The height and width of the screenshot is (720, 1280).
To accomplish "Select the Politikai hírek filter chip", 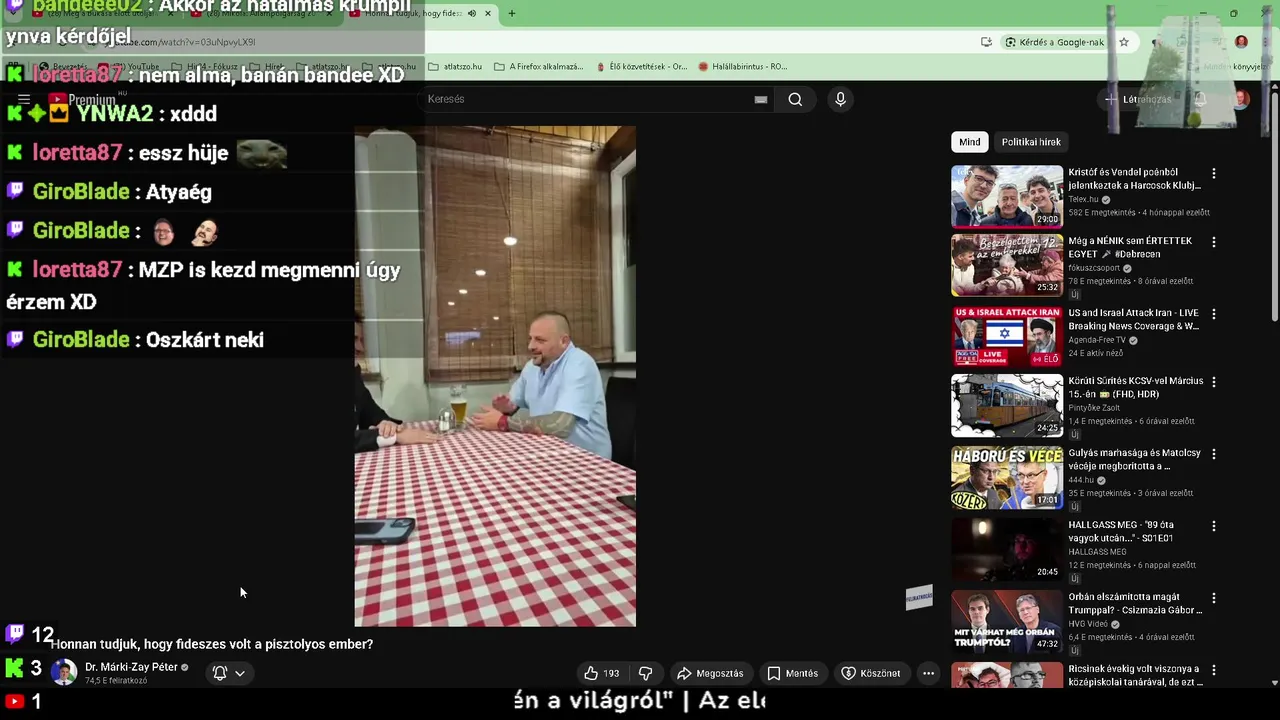I will point(1031,142).
